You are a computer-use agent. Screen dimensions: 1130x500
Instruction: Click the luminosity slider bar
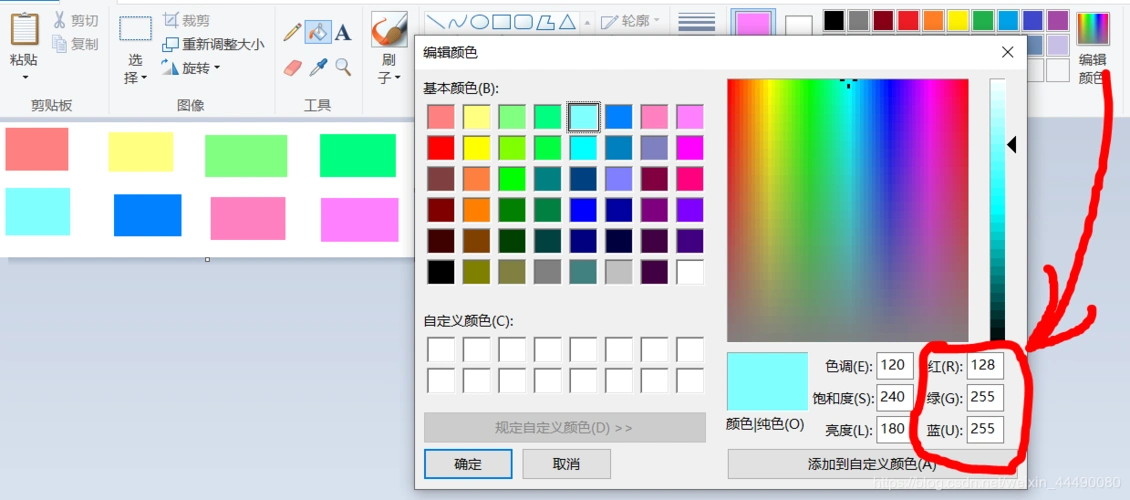click(997, 210)
